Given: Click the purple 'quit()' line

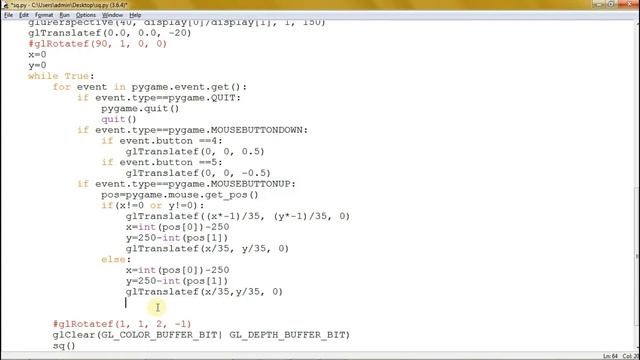Looking at the screenshot, I should coord(119,120).
